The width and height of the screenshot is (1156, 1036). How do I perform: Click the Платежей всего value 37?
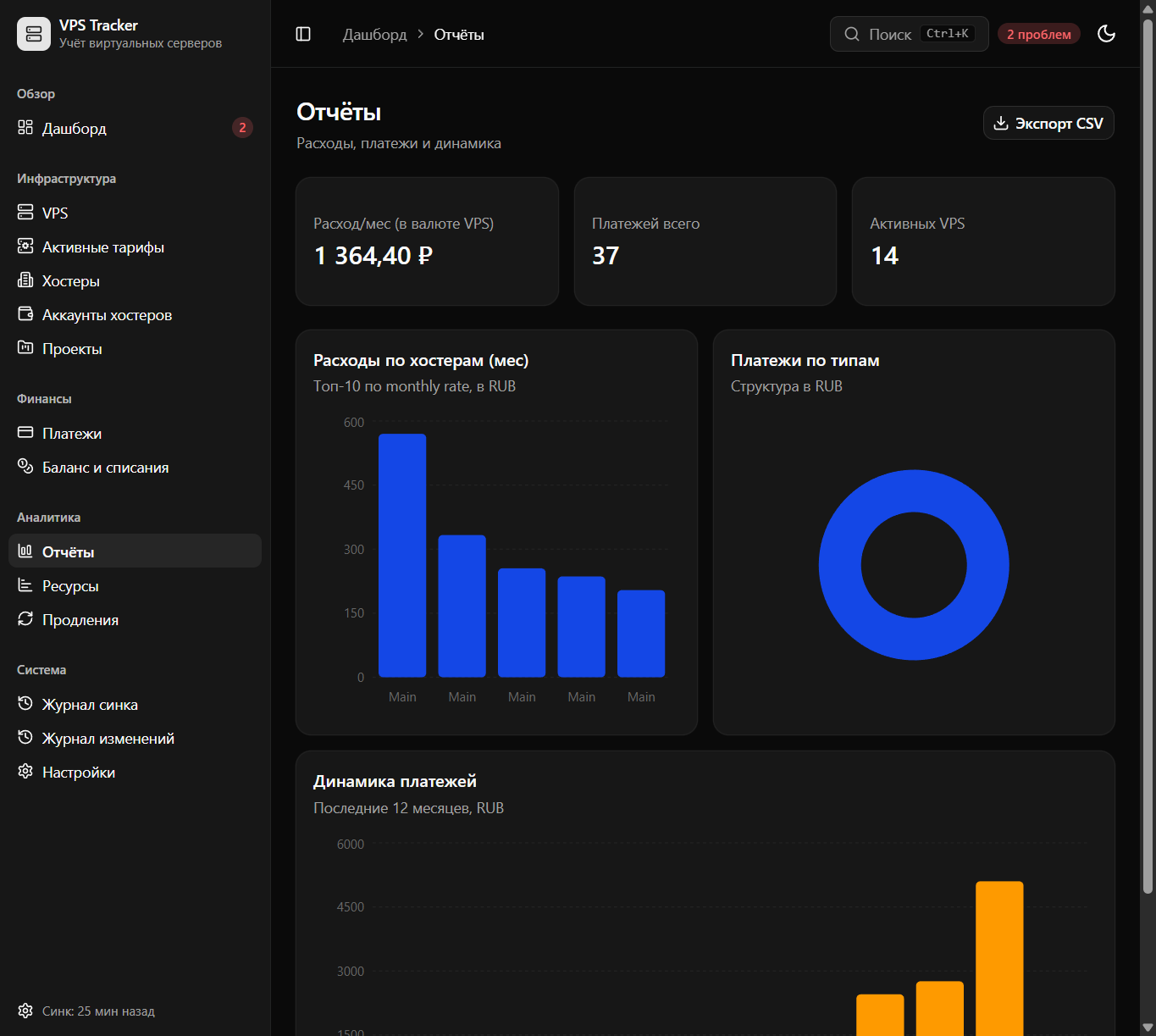pos(606,256)
